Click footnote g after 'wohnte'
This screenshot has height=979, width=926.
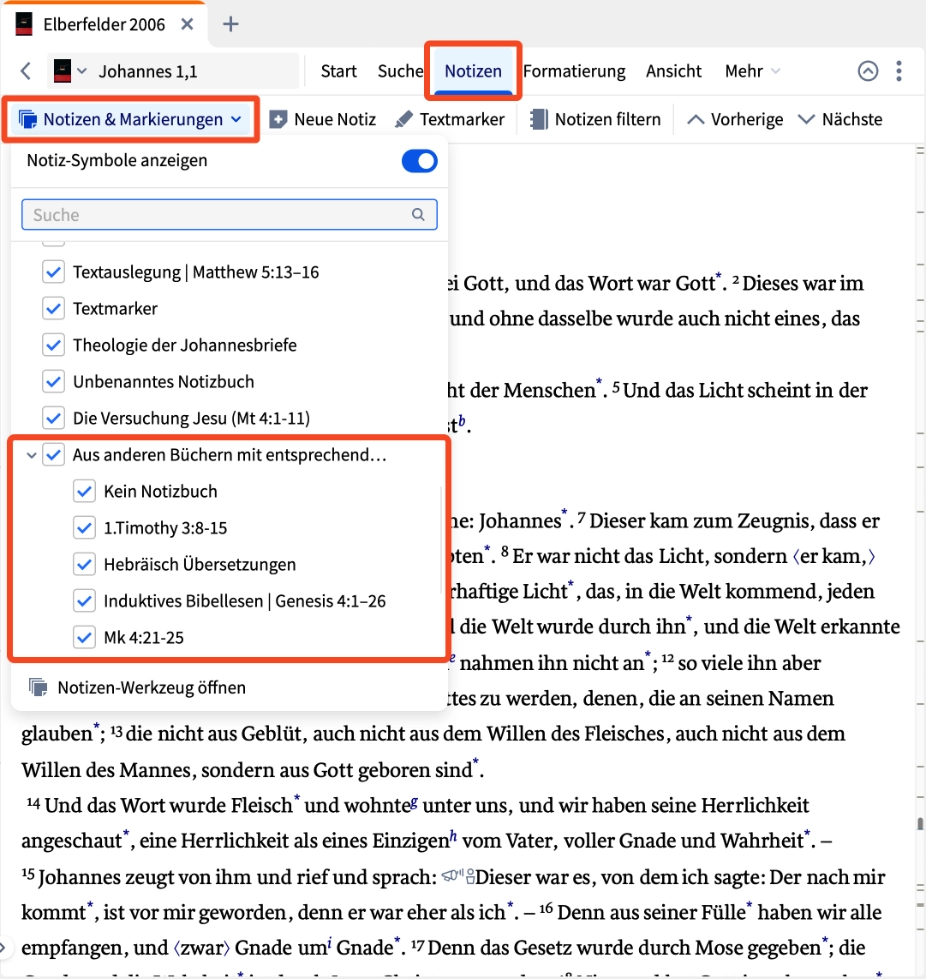point(415,802)
